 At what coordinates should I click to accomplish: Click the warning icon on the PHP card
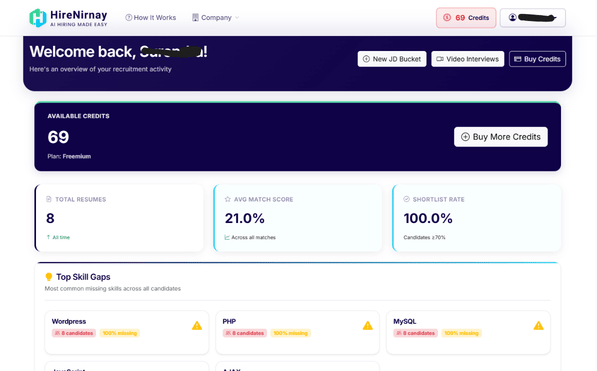pyautogui.click(x=367, y=326)
